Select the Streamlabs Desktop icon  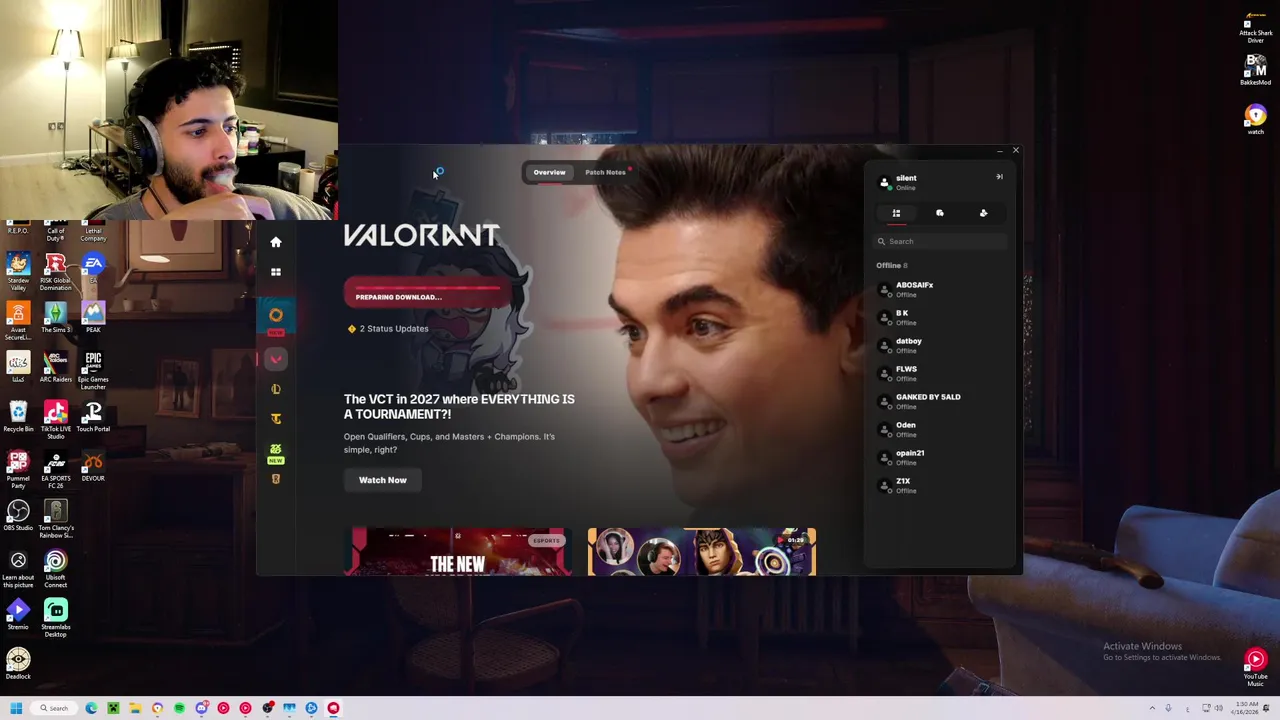[56, 618]
